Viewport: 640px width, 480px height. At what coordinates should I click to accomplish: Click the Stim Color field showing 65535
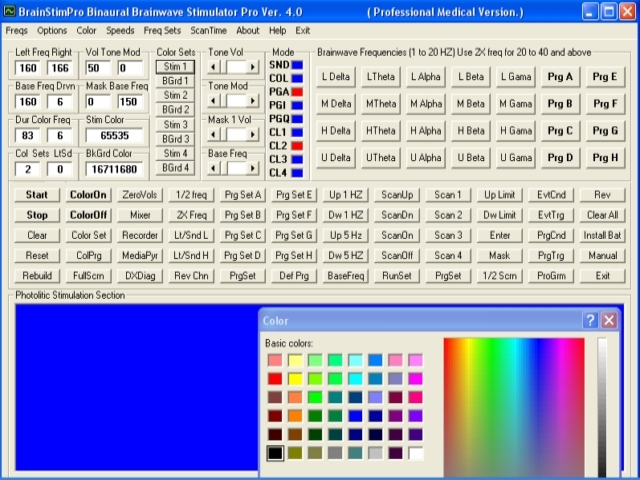point(114,135)
